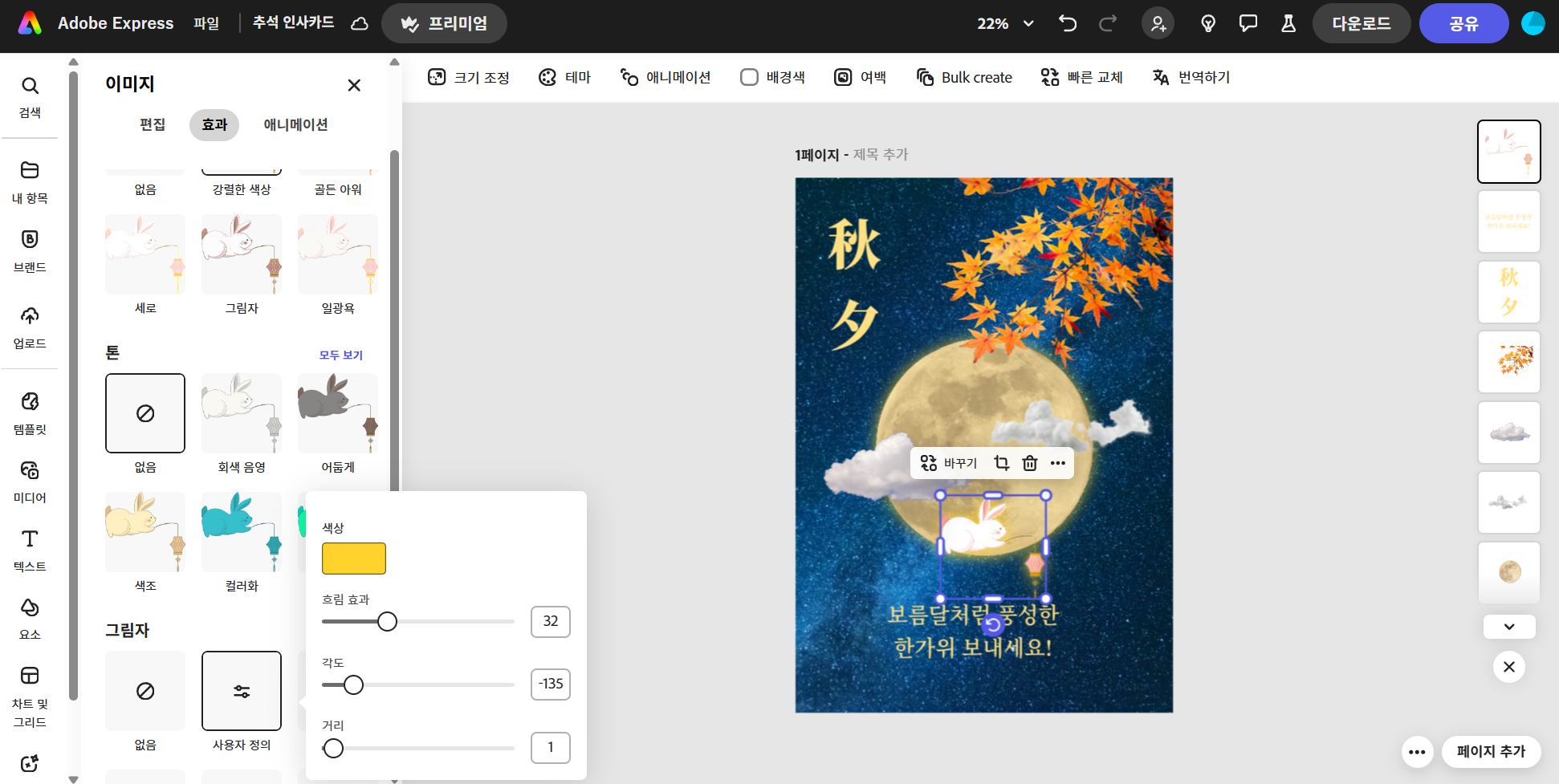The image size is (1559, 784).
Task: Select the 없음 option under 그림자
Action: [x=145, y=691]
